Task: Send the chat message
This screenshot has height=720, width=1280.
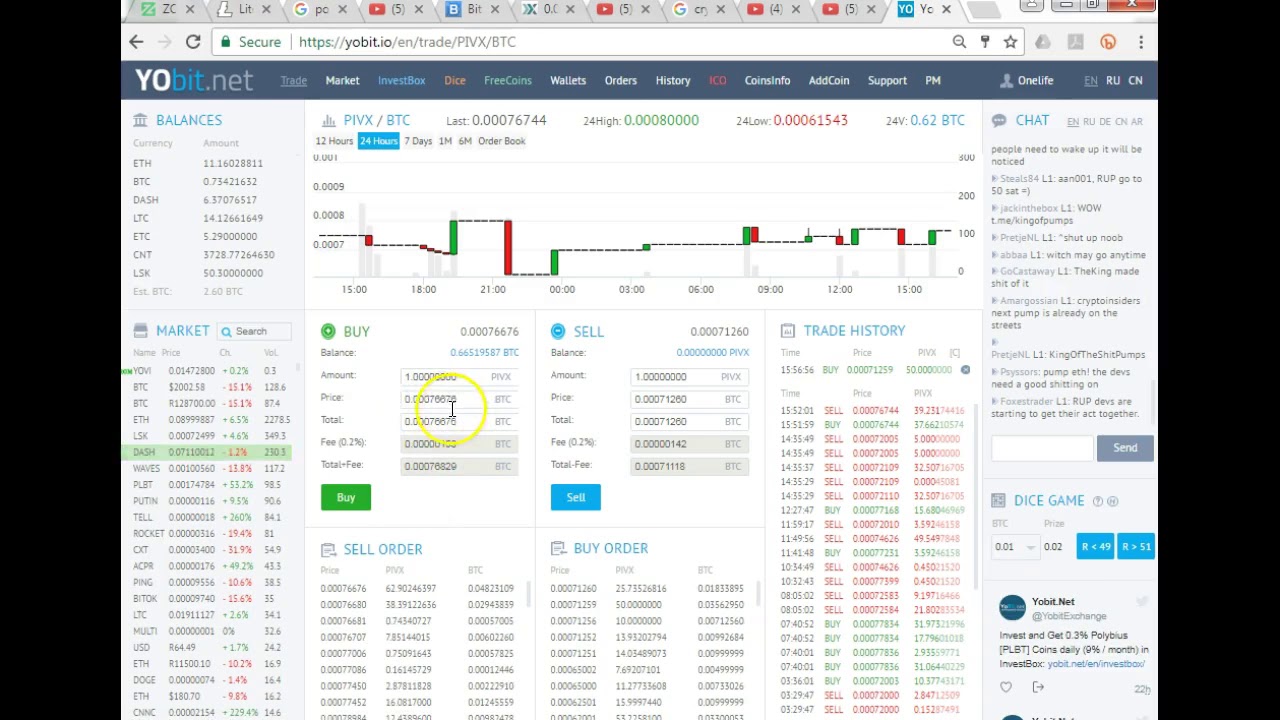Action: pyautogui.click(x=1125, y=448)
